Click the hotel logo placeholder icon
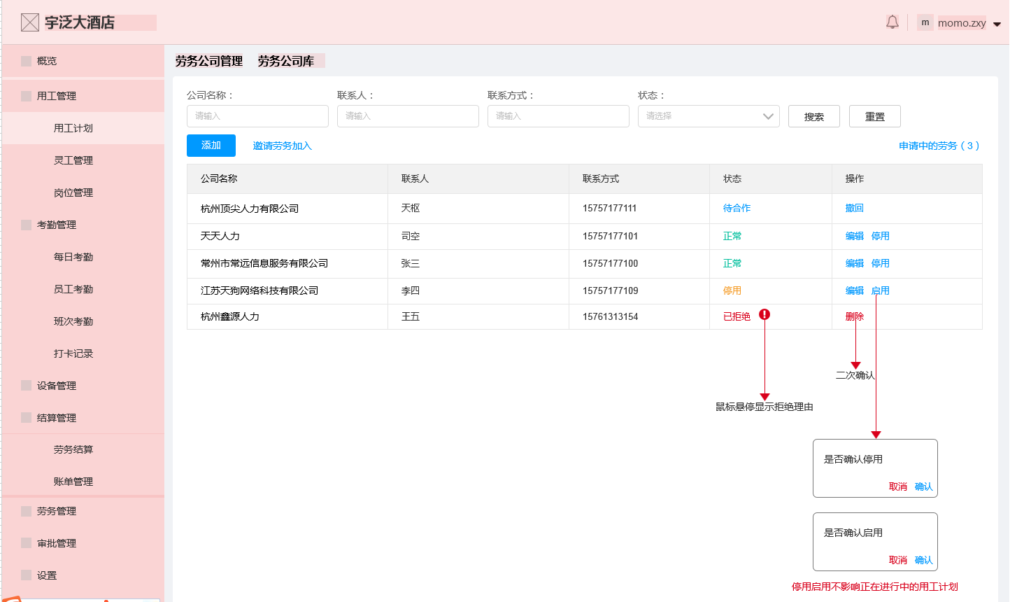The image size is (1024, 602). (x=29, y=23)
